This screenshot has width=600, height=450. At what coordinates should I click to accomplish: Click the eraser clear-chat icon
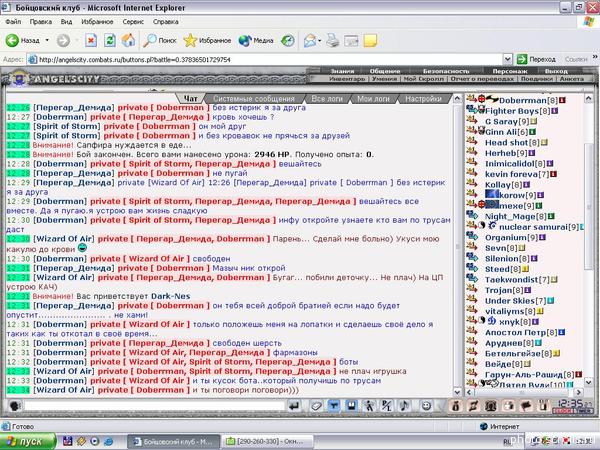316,406
